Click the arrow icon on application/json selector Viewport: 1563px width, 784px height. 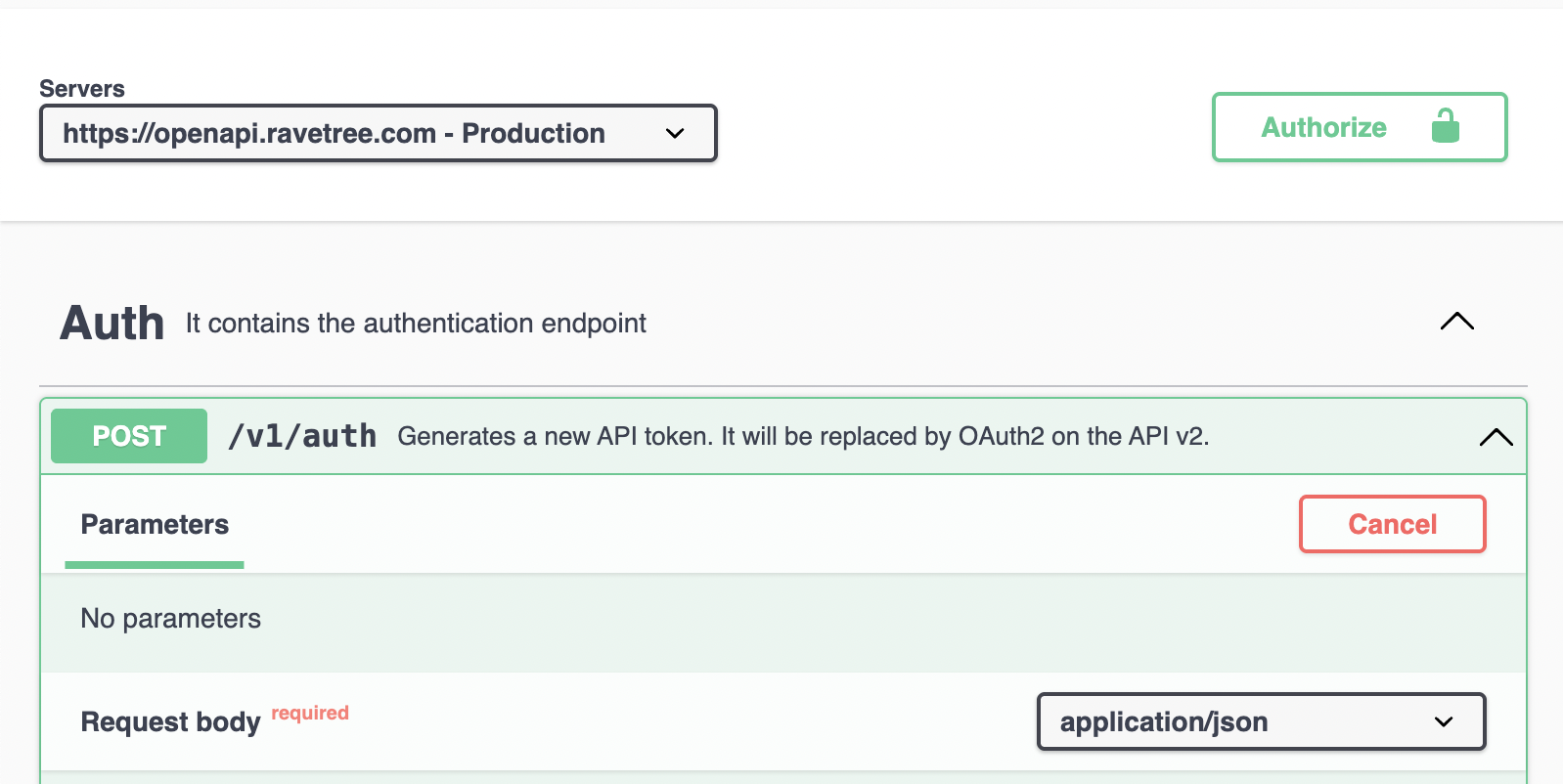1444,722
